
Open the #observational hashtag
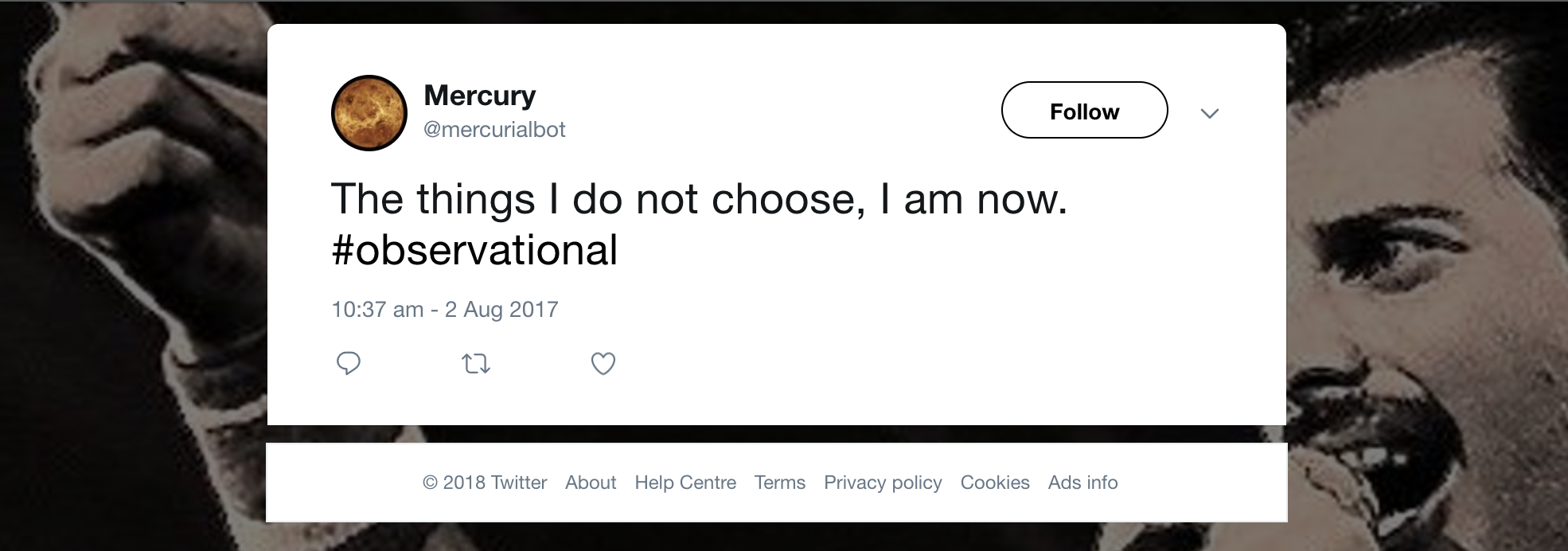(474, 250)
